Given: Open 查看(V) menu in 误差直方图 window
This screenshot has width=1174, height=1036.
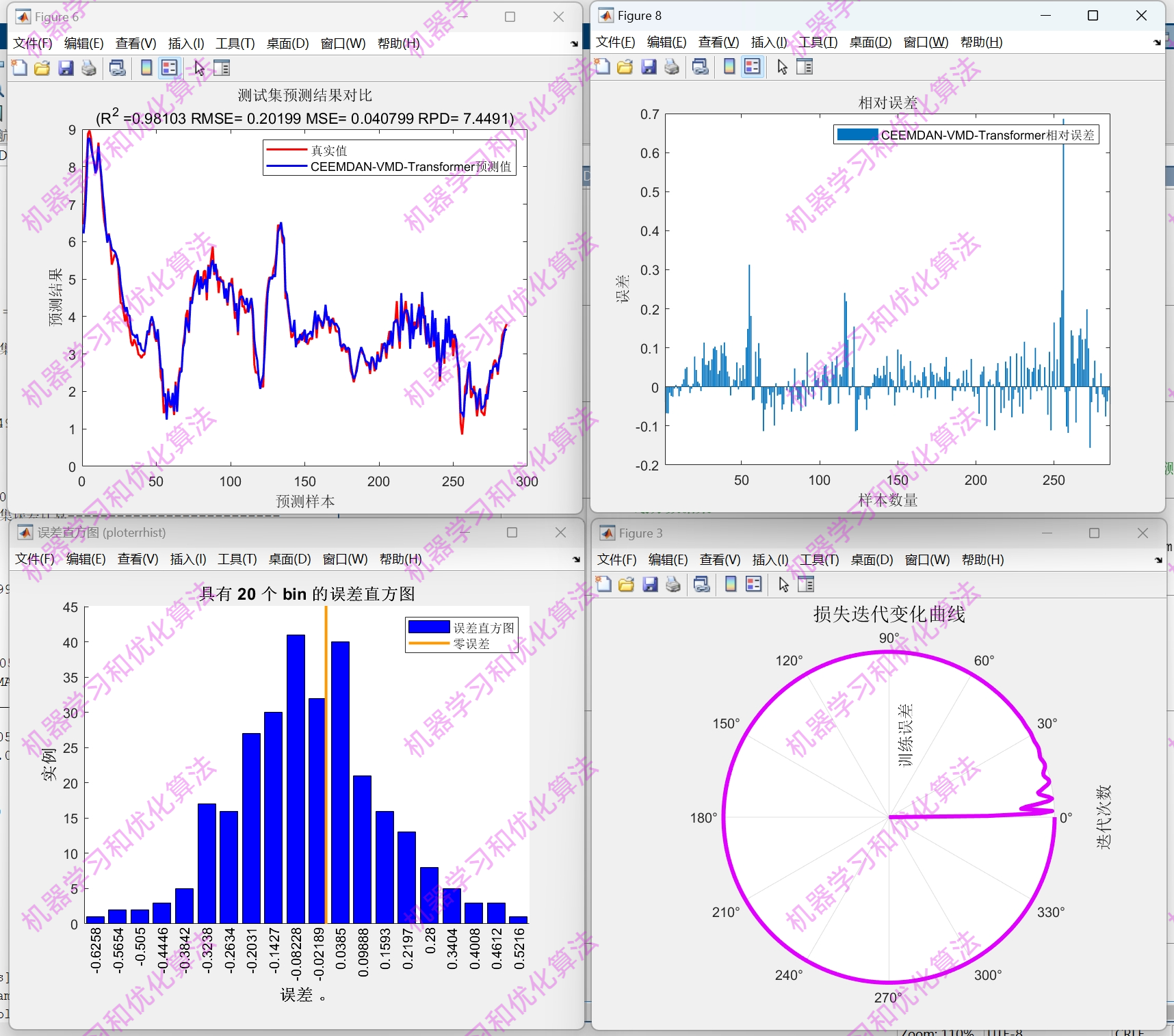Looking at the screenshot, I should [x=138, y=559].
